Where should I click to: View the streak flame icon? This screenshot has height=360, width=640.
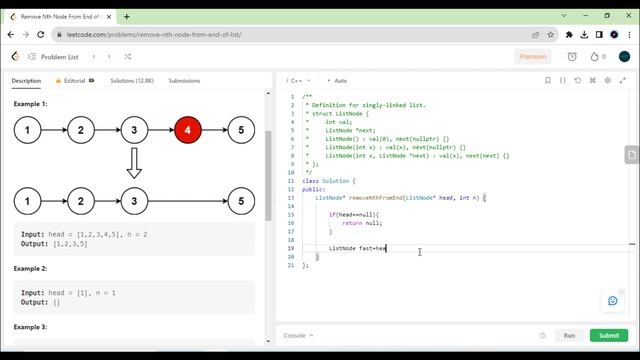pyautogui.click(x=594, y=57)
